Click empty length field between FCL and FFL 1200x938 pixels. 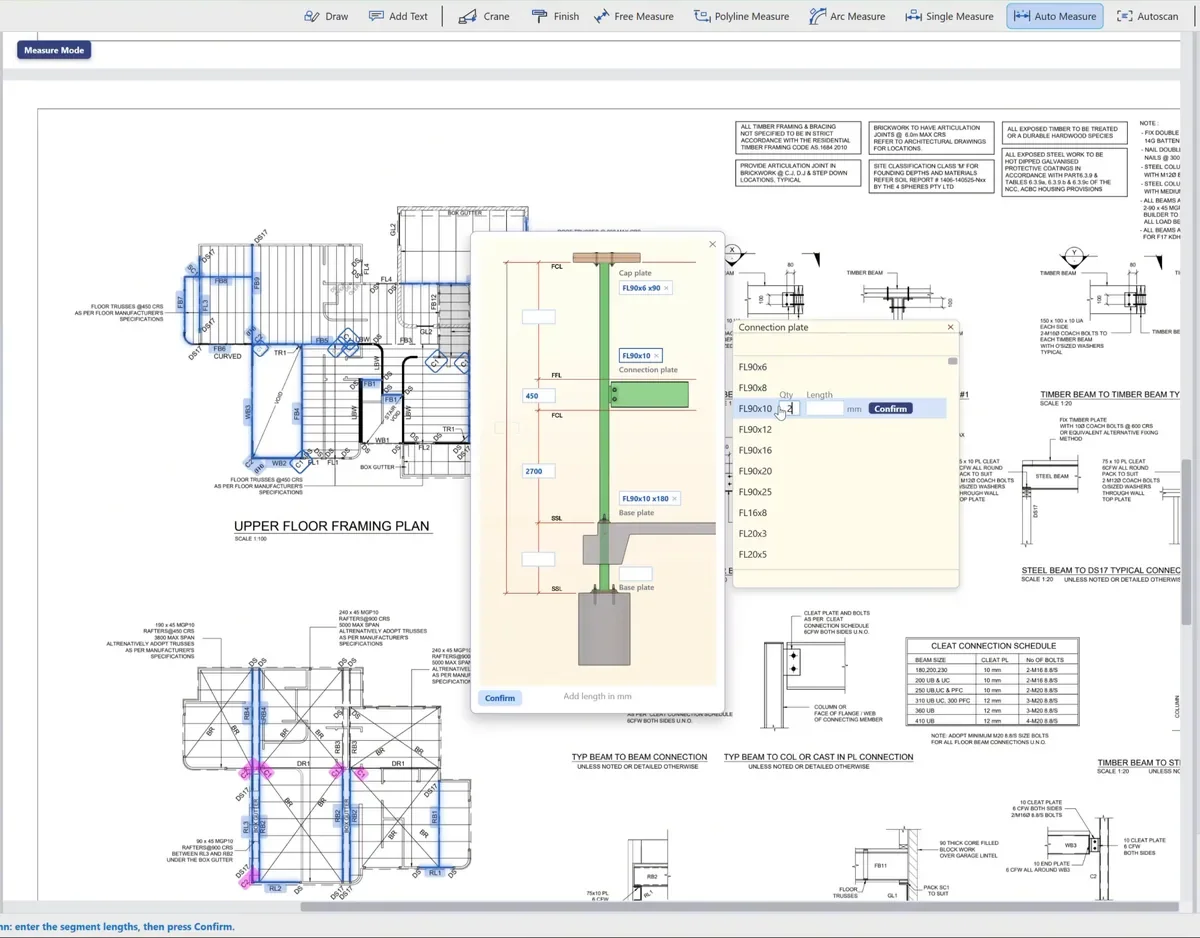tap(538, 317)
